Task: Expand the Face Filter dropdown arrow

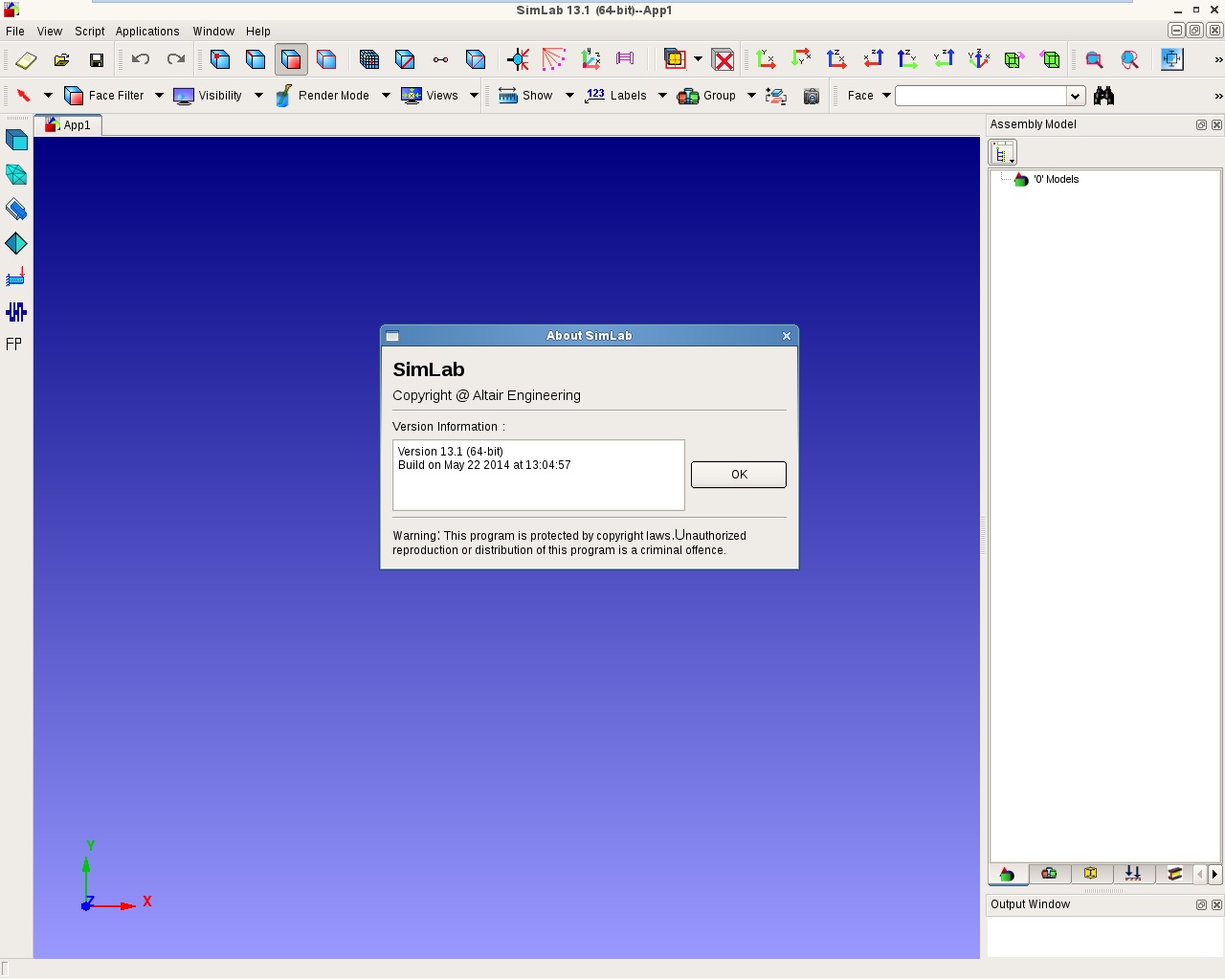Action: [x=159, y=96]
